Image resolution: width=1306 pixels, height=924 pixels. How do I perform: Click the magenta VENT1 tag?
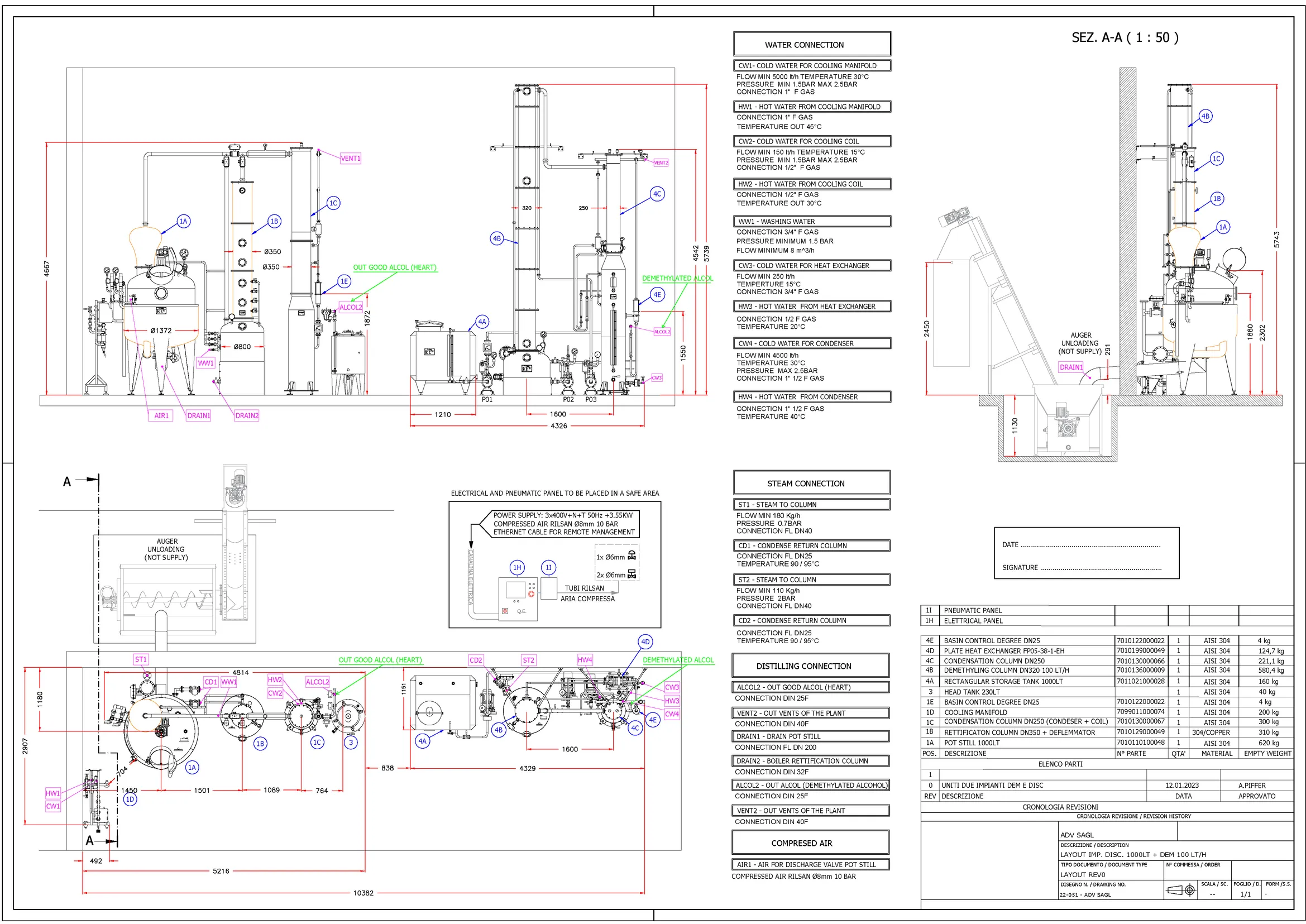(350, 158)
